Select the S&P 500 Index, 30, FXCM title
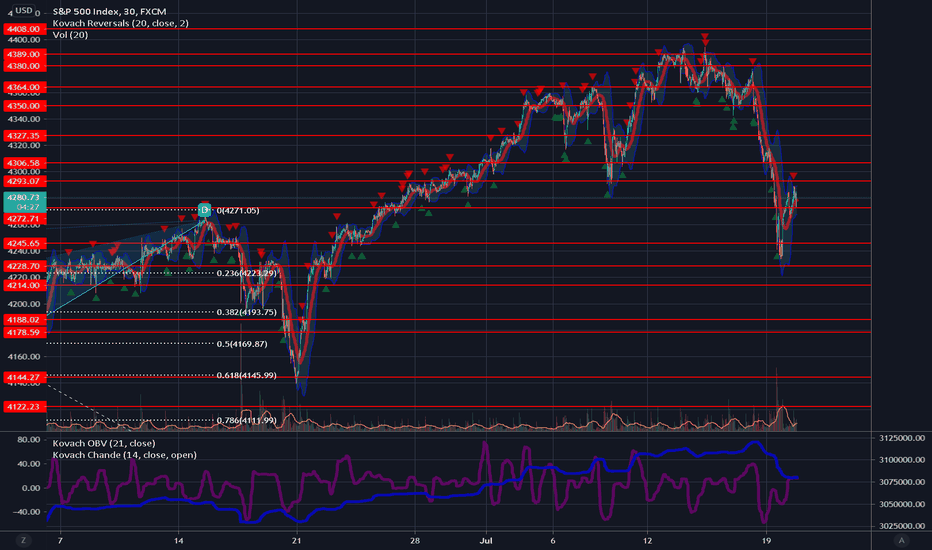This screenshot has width=932, height=550. (x=109, y=11)
